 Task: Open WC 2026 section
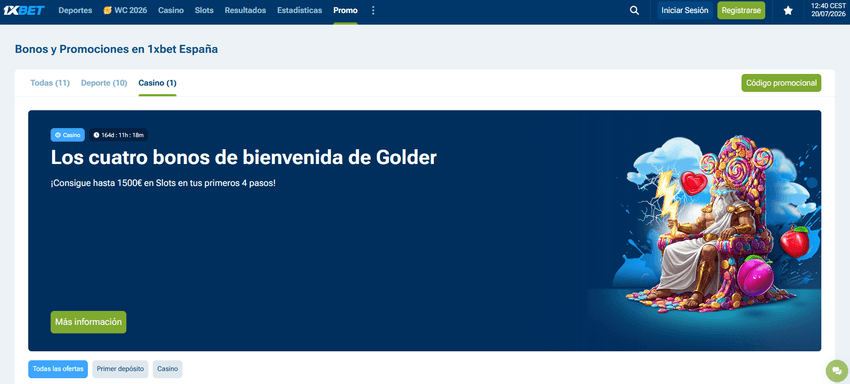[x=125, y=10]
